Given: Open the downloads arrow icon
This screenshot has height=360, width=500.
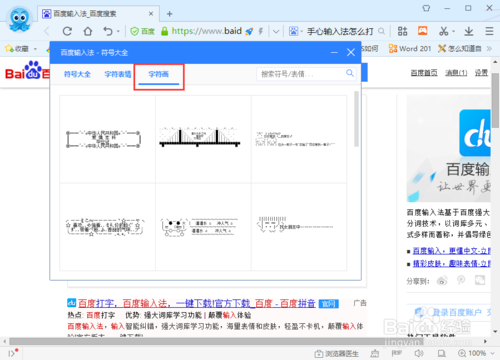Looking at the screenshot, I should pos(469,31).
